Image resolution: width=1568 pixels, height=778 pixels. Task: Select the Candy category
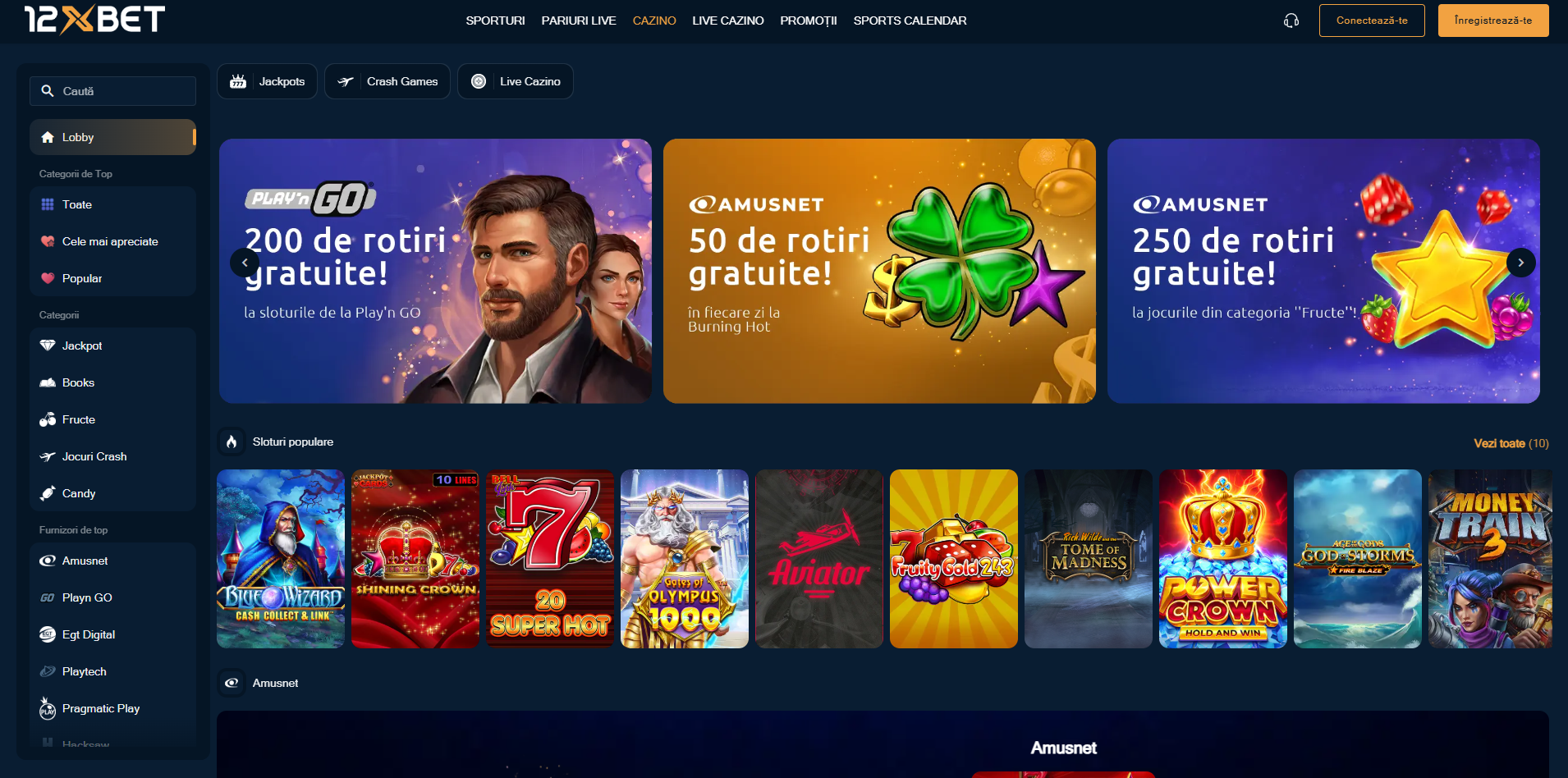112,493
